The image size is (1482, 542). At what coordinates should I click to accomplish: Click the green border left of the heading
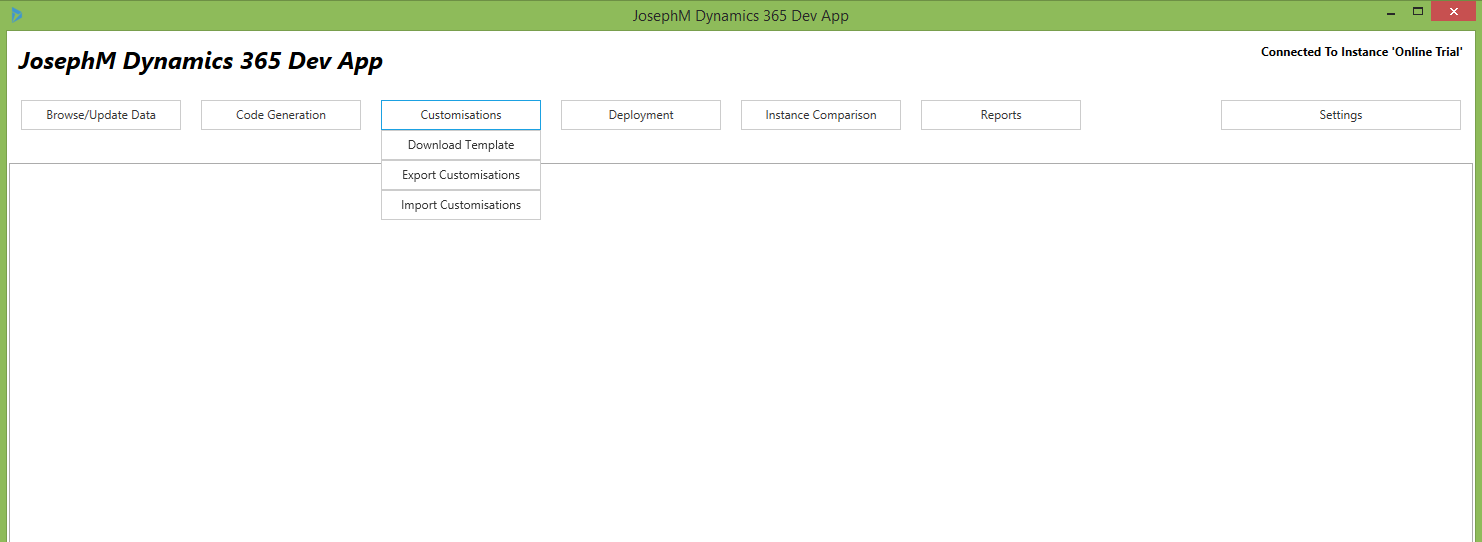(3, 61)
